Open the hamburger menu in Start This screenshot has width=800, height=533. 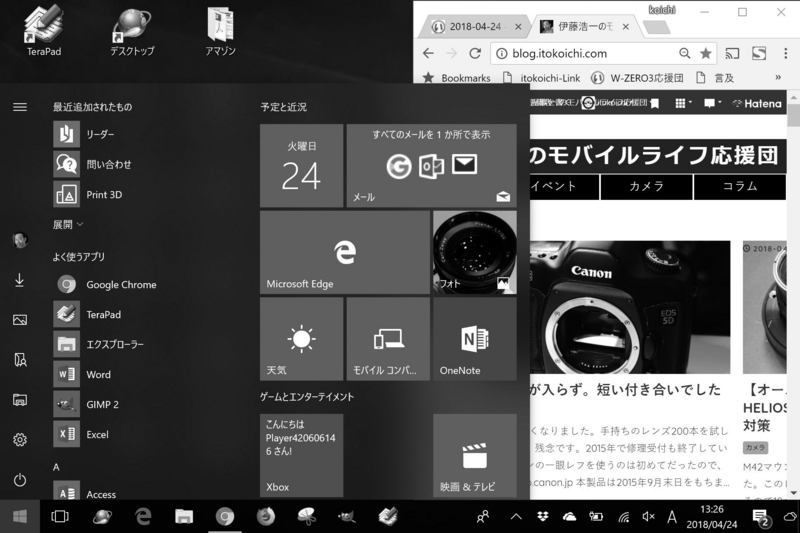pyautogui.click(x=20, y=107)
